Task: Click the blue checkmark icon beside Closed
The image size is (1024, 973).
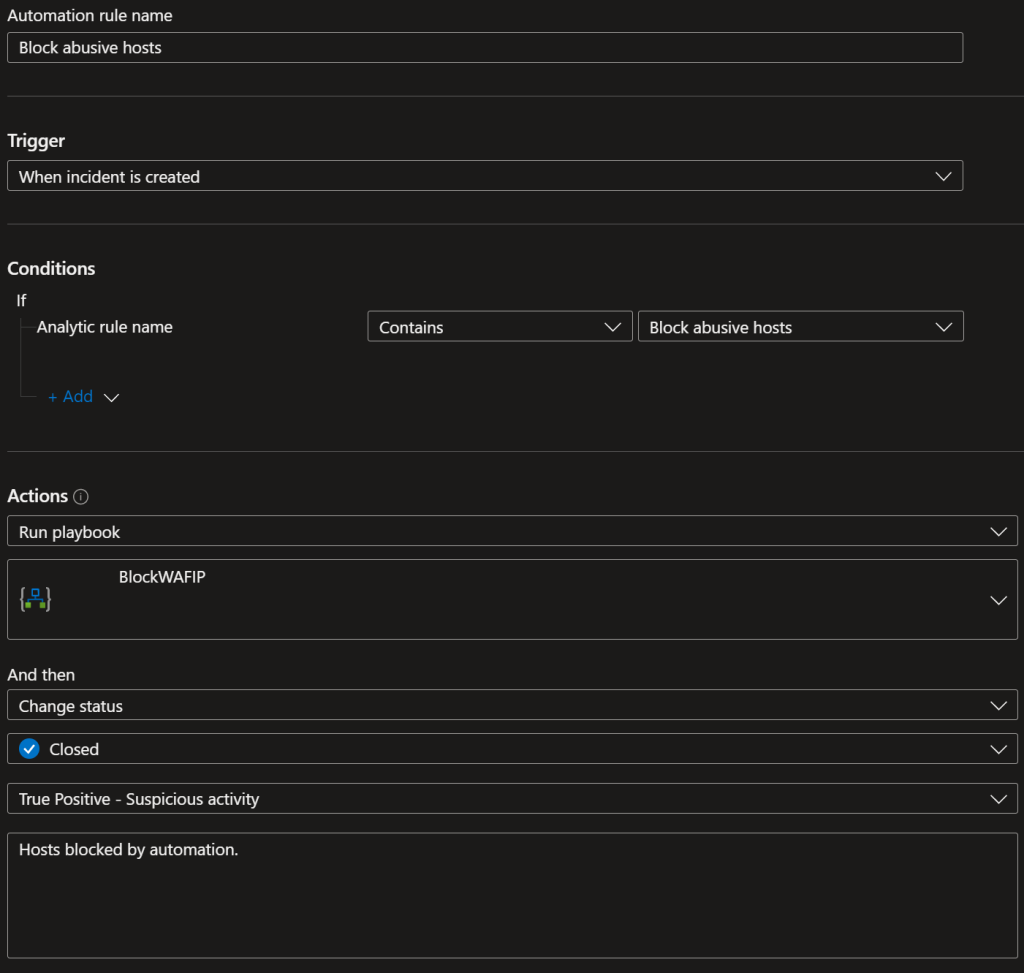Action: [x=29, y=749]
